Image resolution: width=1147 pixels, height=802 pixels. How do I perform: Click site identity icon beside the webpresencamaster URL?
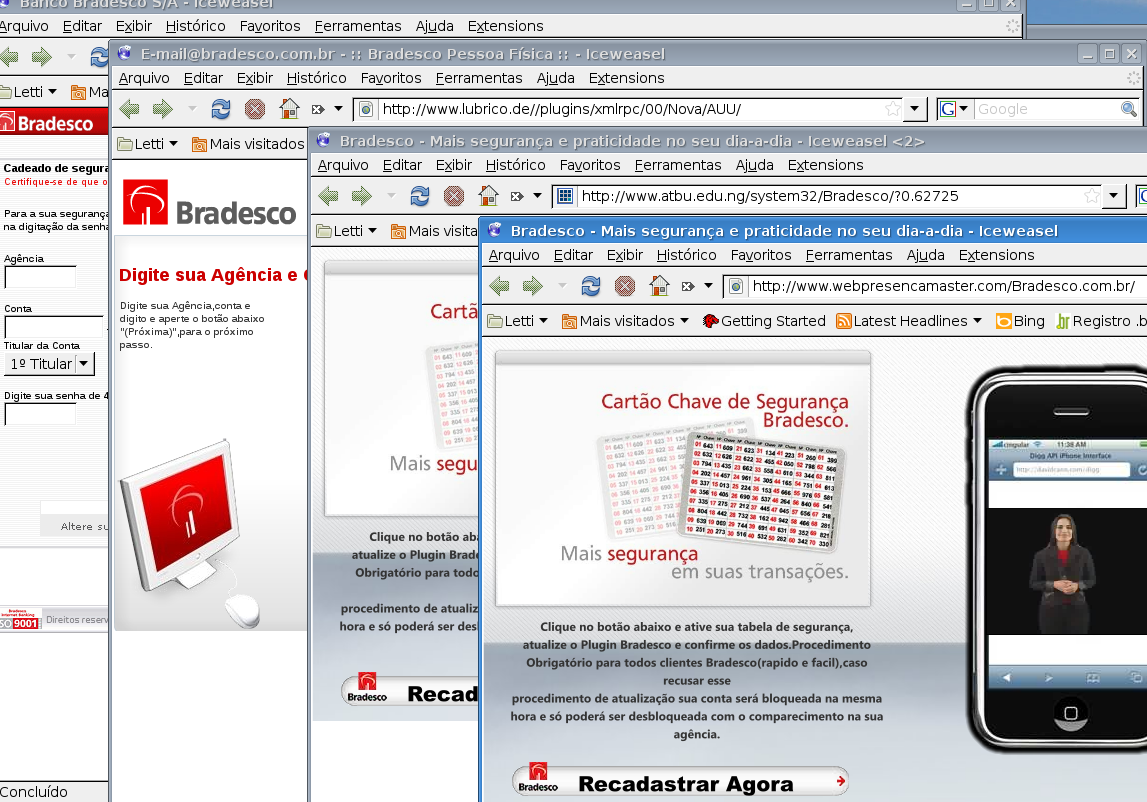pyautogui.click(x=737, y=286)
